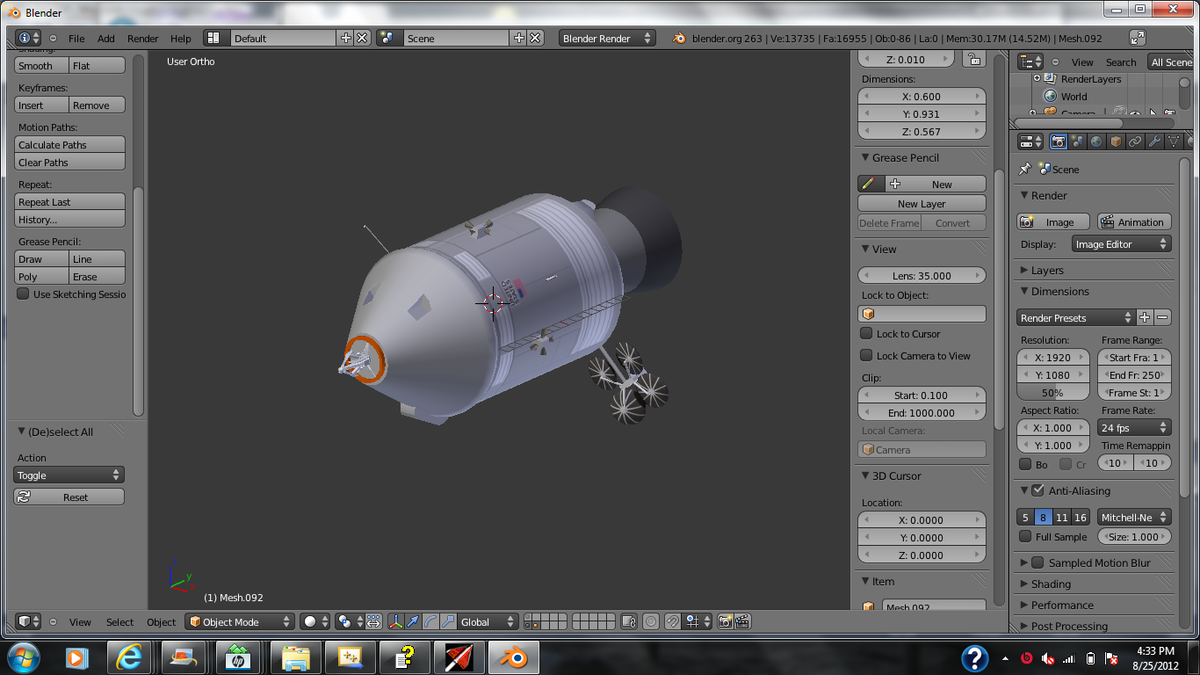Viewport: 1200px width, 675px height.
Task: Open the Help menu
Action: point(181,38)
